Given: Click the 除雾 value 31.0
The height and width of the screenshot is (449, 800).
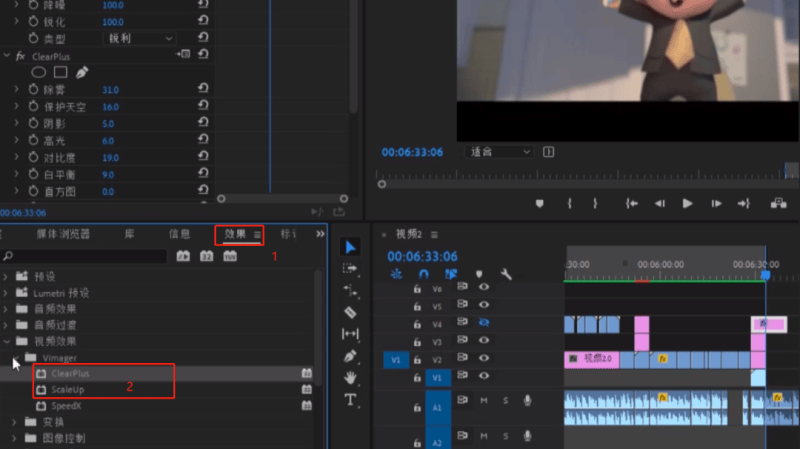Looking at the screenshot, I should [x=110, y=90].
